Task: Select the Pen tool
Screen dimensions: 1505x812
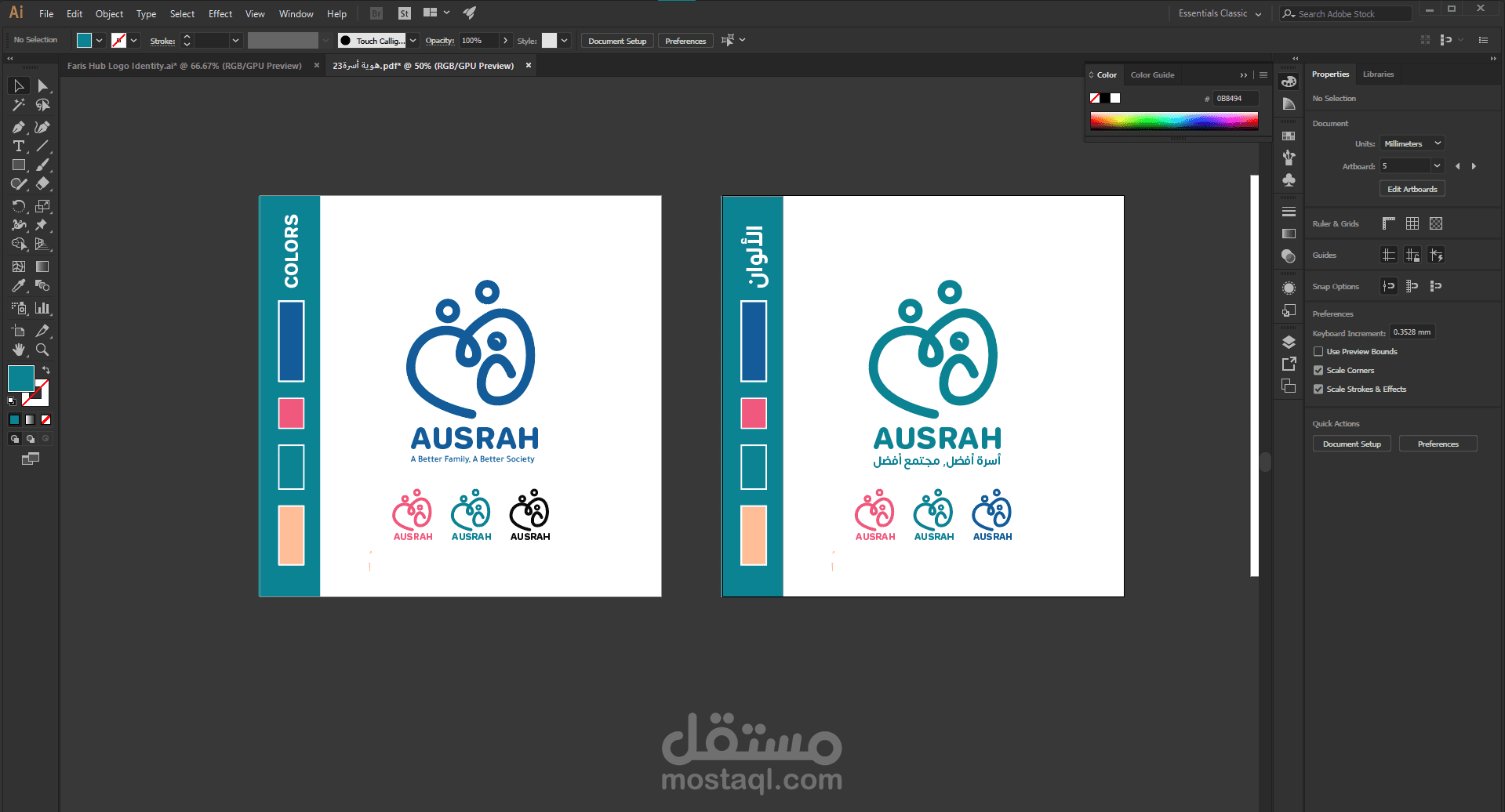Action: pos(19,127)
